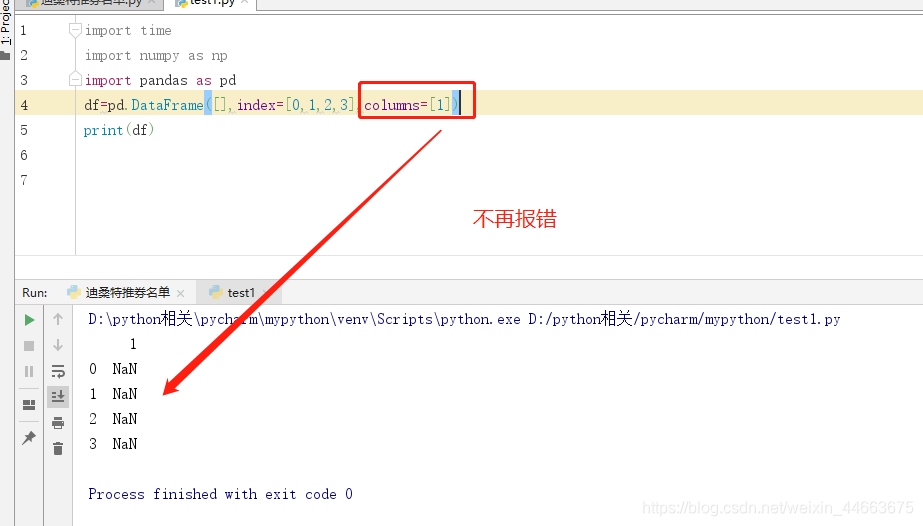Switch to 迪桑特推荐名单 run tab

pos(127,292)
